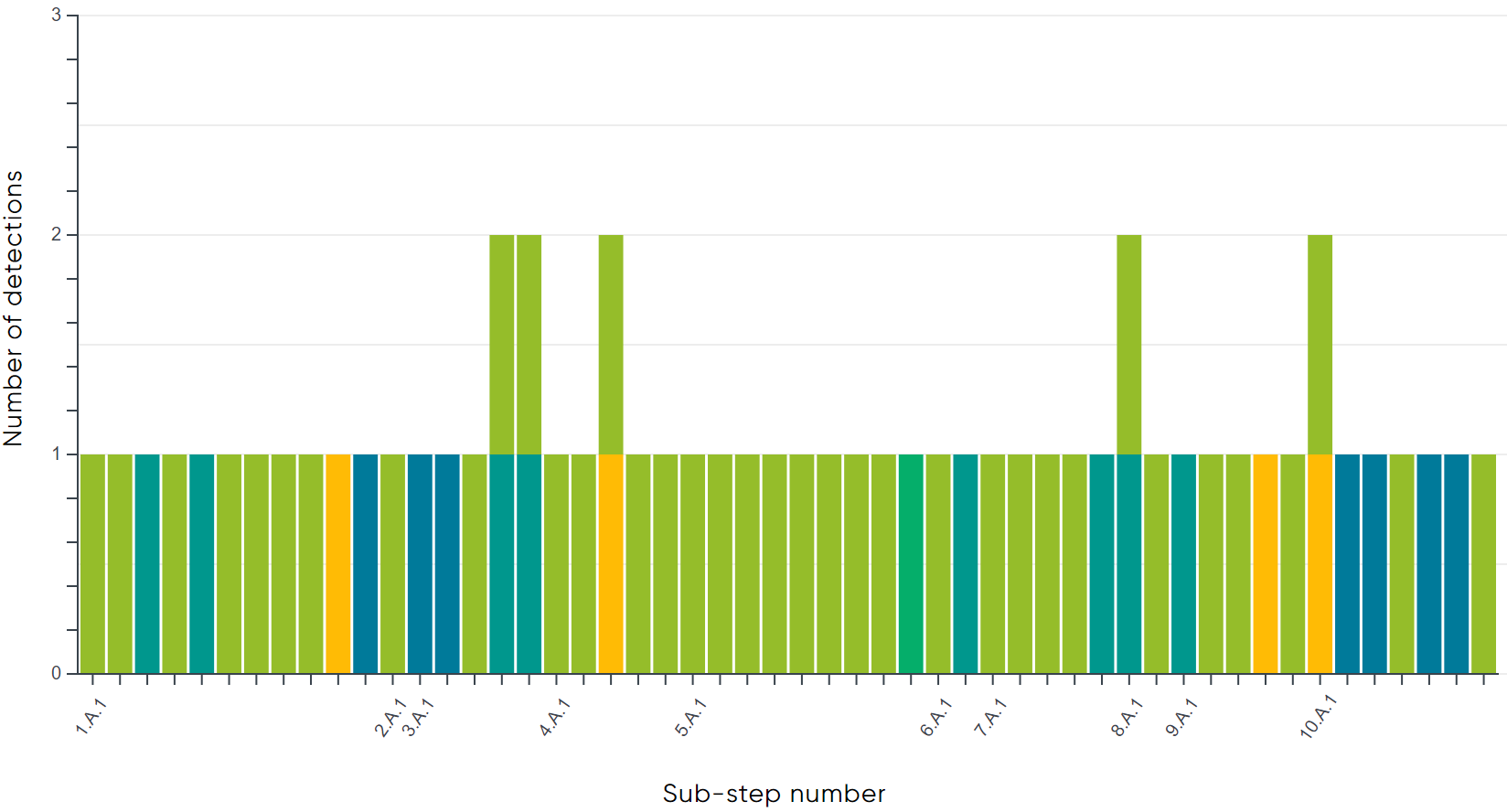Select upper green segment of the 10.A.1 bar

[x=1320, y=345]
